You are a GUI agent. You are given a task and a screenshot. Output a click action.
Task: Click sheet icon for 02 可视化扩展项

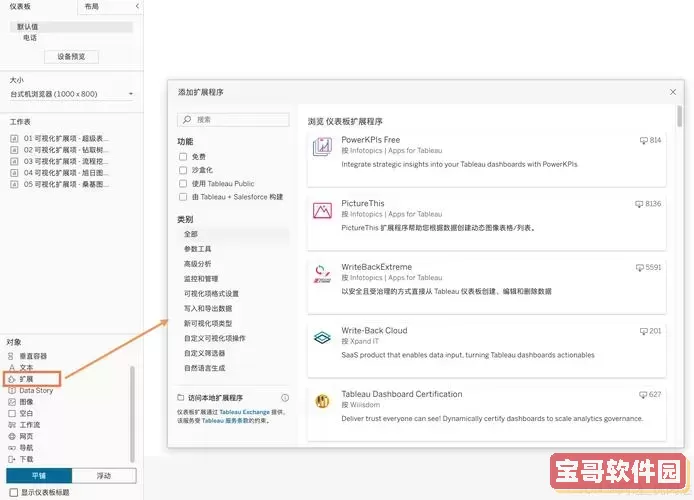coord(14,150)
